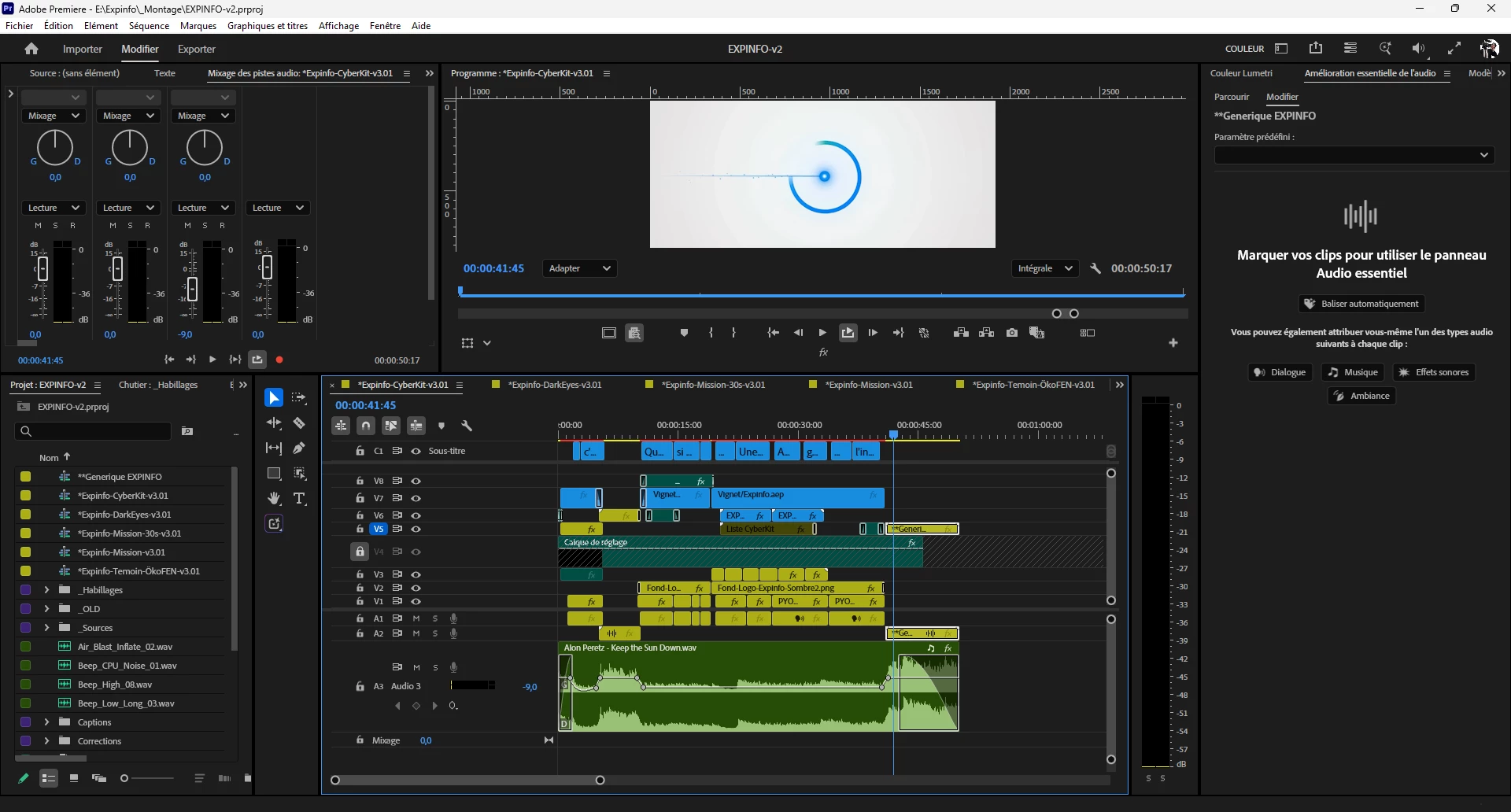Click the project panel search field

[x=93, y=431]
